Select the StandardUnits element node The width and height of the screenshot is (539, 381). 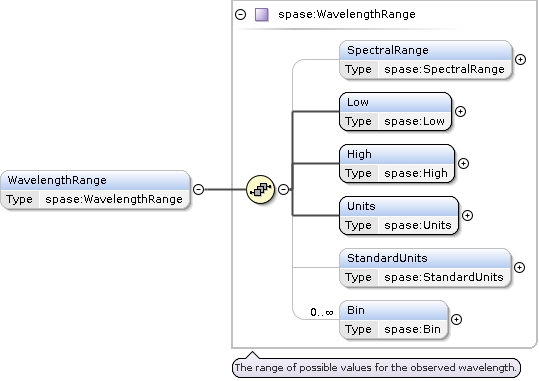425,268
